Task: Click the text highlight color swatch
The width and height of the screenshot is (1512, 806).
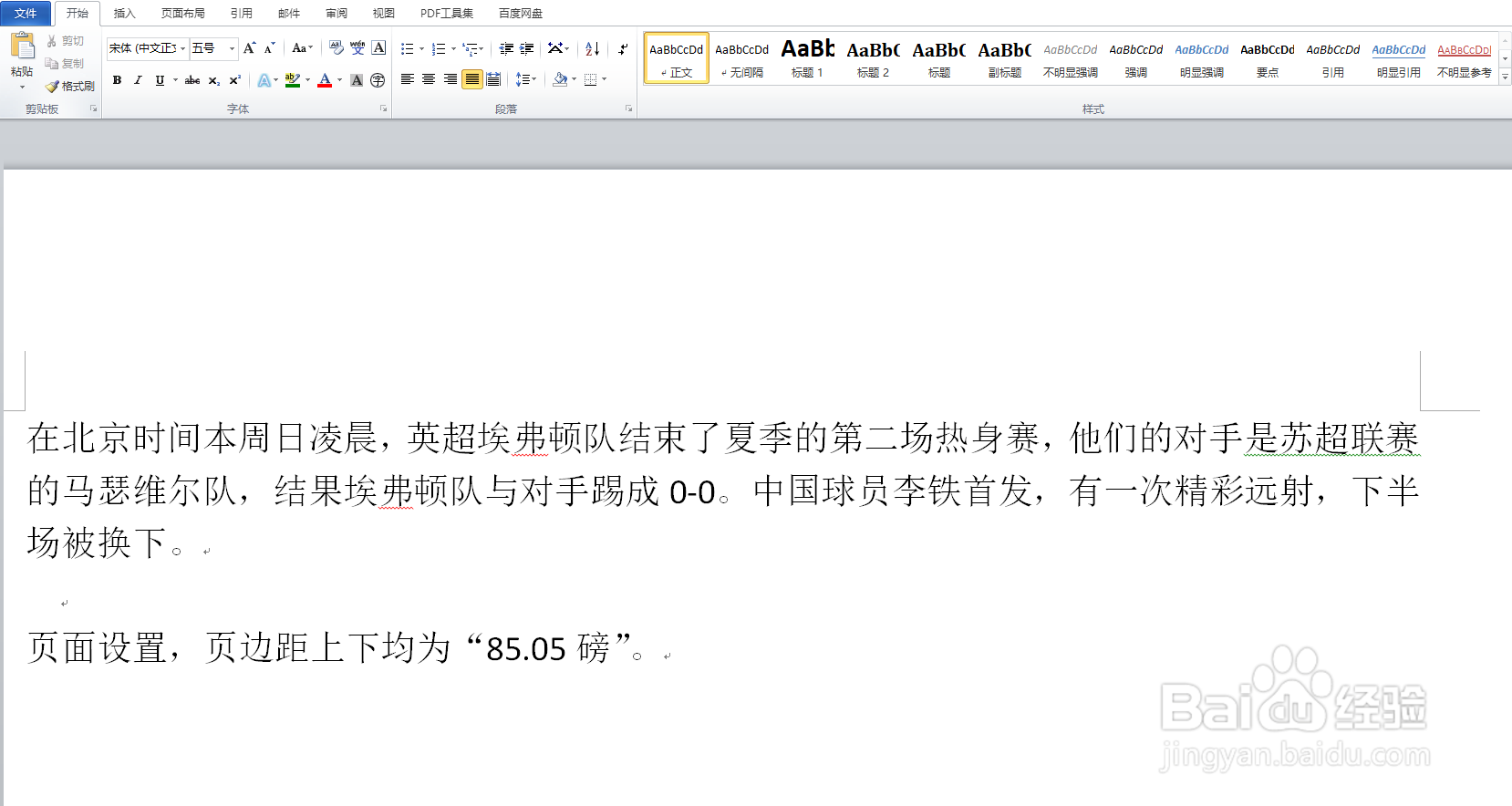Action: click(292, 80)
